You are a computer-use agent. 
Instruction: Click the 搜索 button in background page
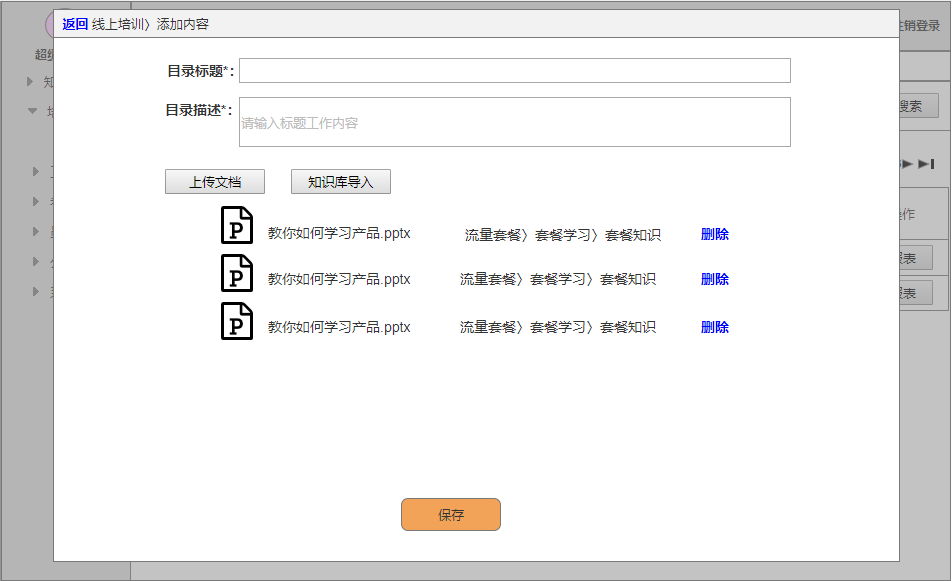919,106
